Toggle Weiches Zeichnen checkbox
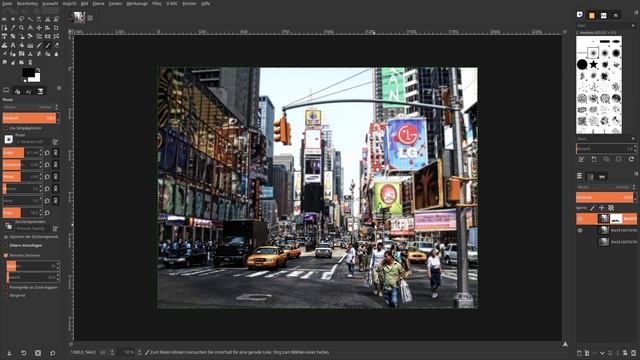This screenshot has width=640, height=360. 6,255
